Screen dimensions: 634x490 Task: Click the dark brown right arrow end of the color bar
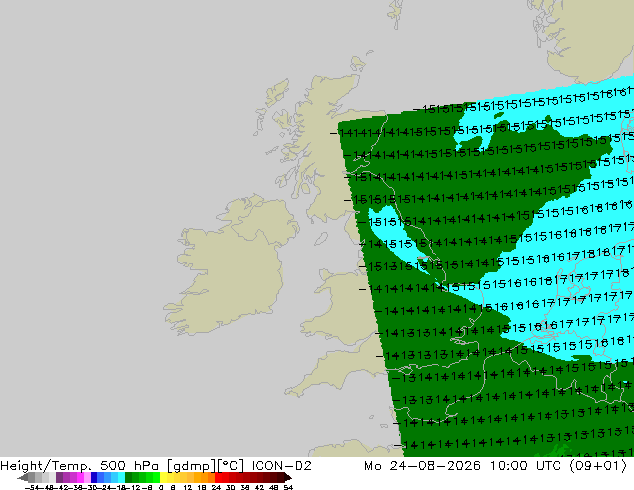[287, 478]
